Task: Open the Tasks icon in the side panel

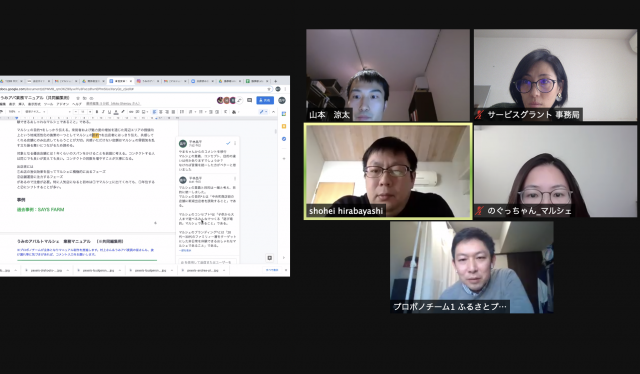Action: point(284,139)
